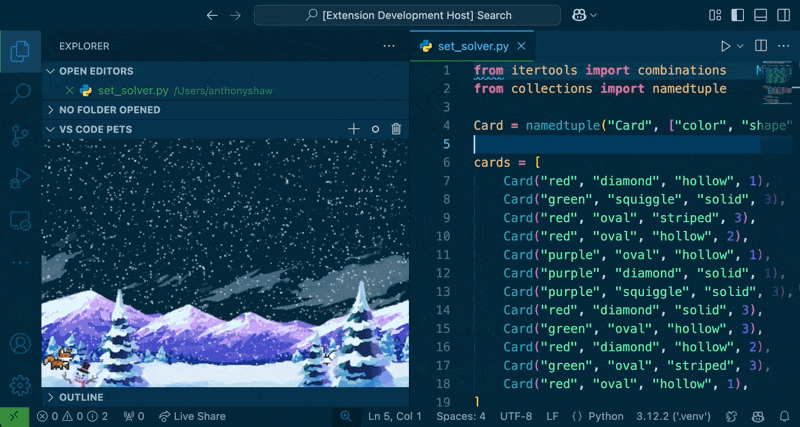800x427 pixels.
Task: Expand the Outline section
Action: tap(225, 397)
